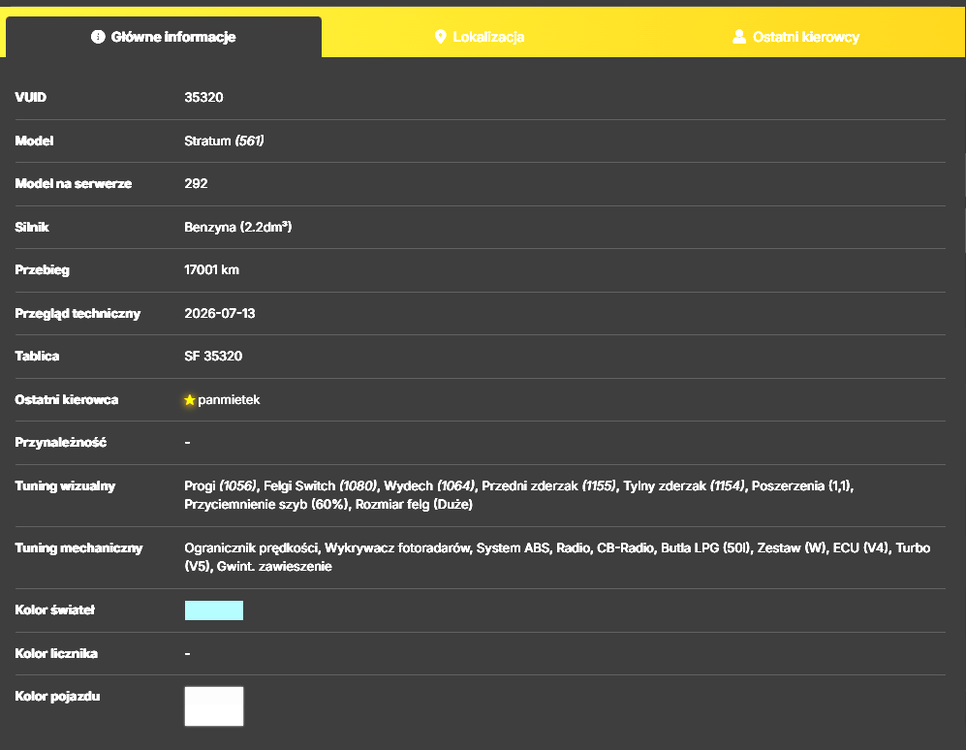The width and height of the screenshot is (966, 750).
Task: Click the Zestaw (W) entry
Action: tap(792, 548)
